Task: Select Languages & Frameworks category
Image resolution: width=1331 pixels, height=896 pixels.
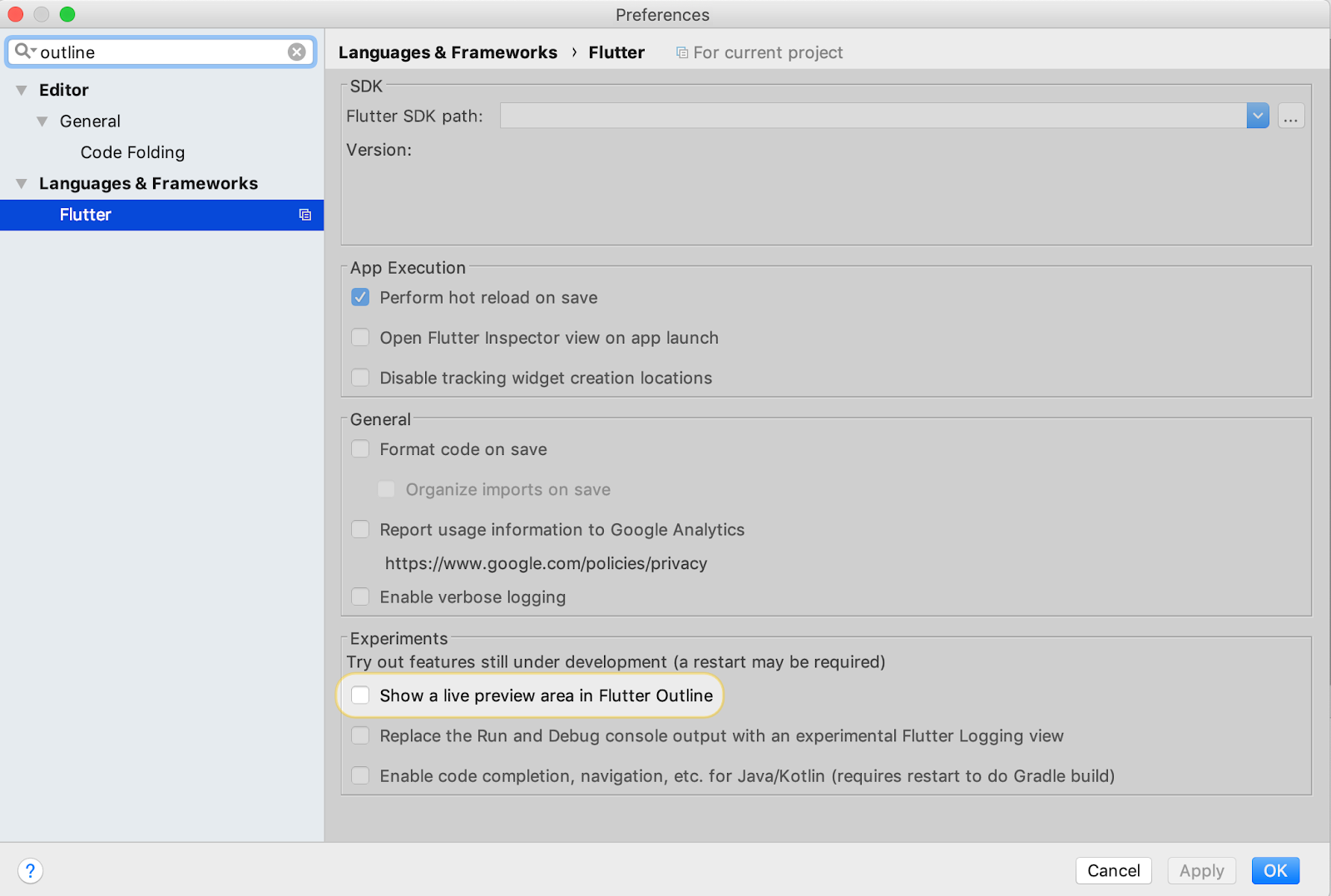Action: 148,184
